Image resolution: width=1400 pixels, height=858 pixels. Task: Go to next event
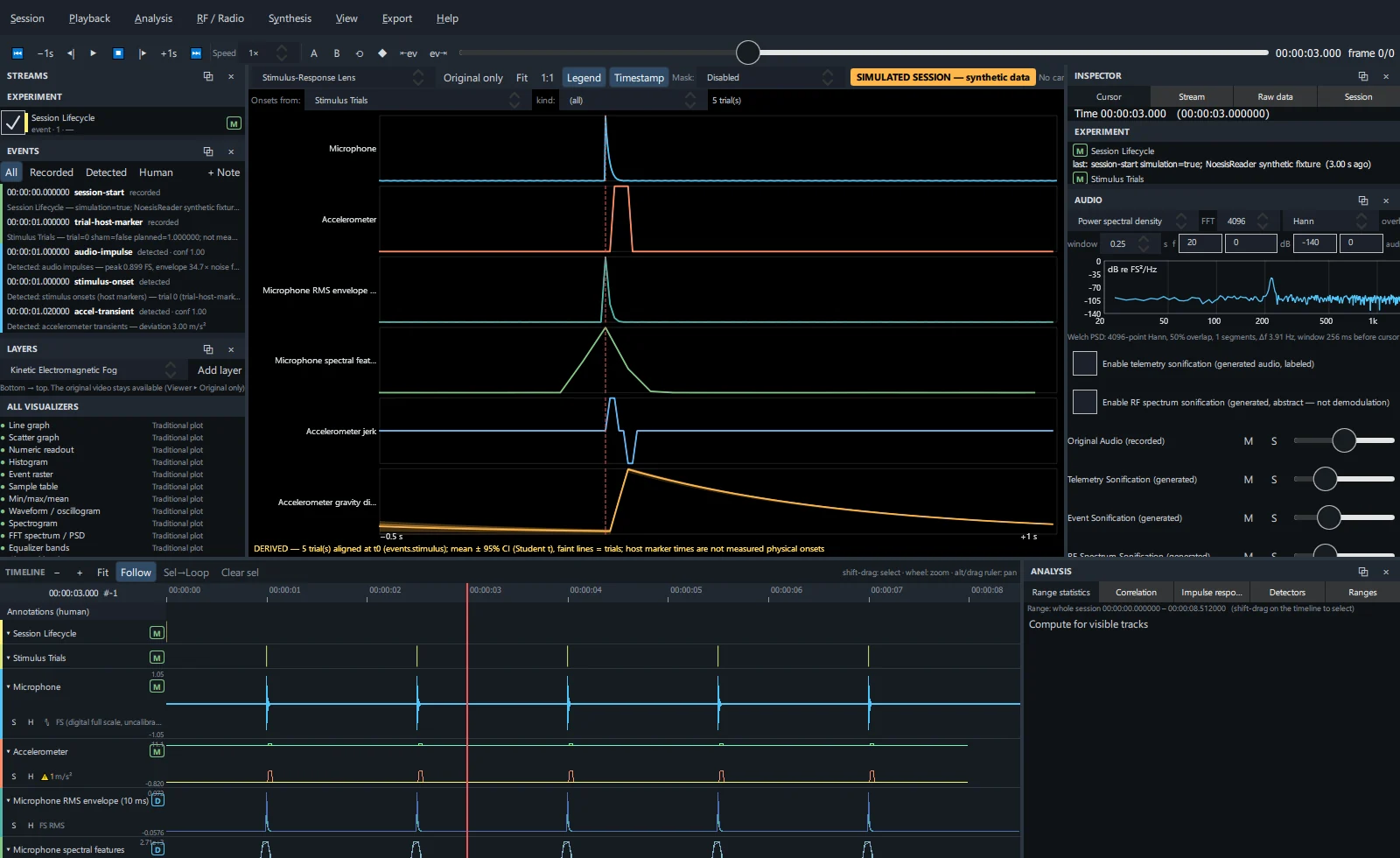[x=438, y=53]
